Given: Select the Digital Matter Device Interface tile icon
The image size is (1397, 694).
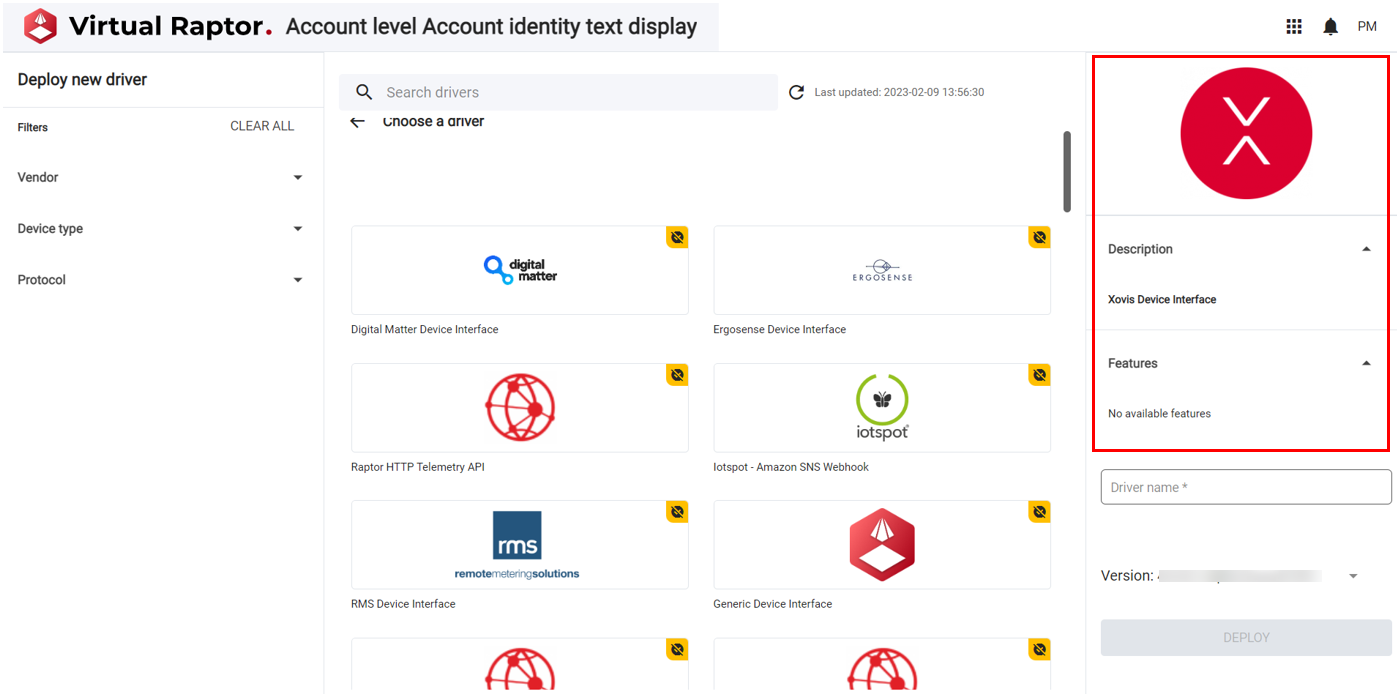Looking at the screenshot, I should (x=519, y=269).
